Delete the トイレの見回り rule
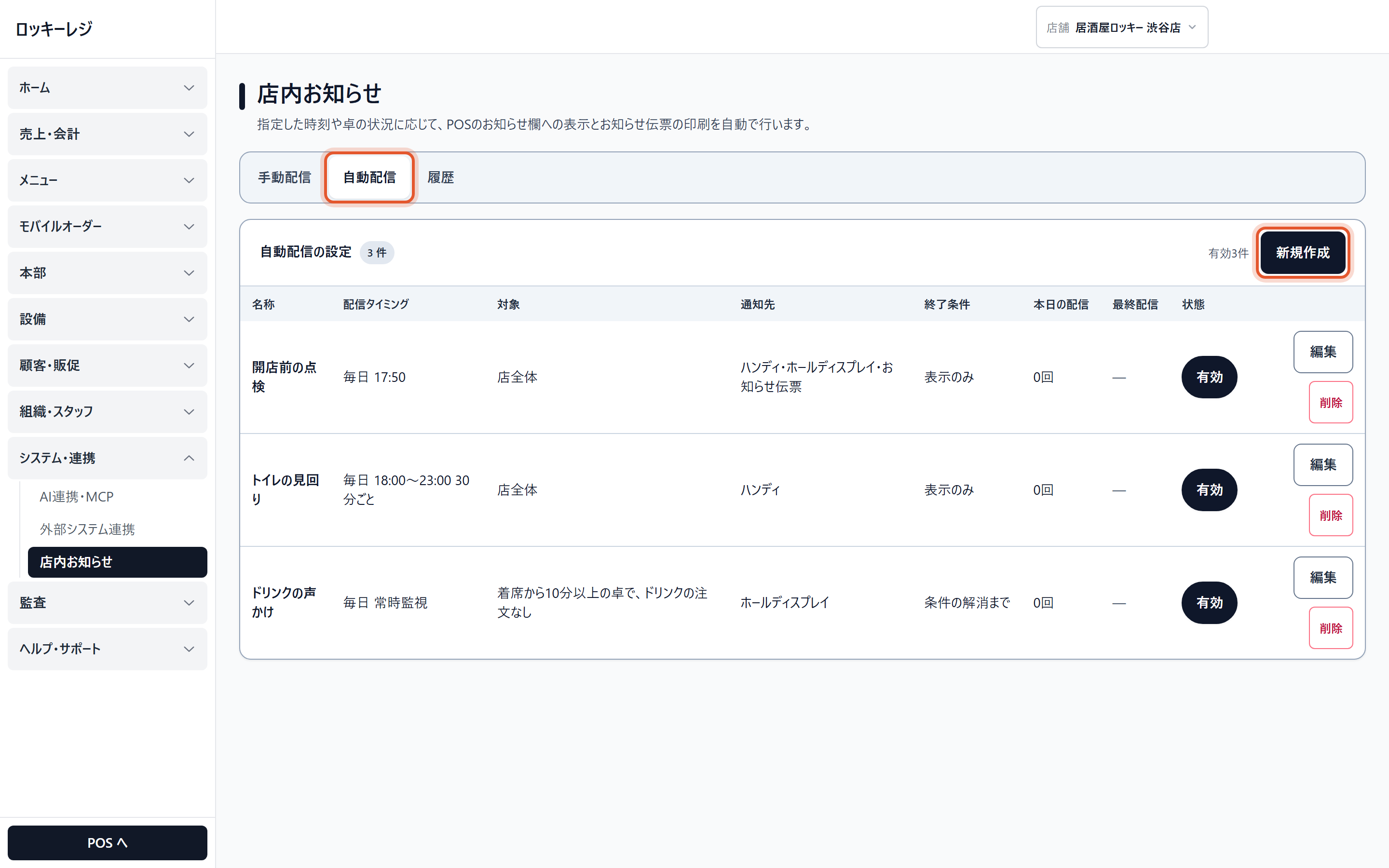The width and height of the screenshot is (1389, 868). click(1331, 515)
